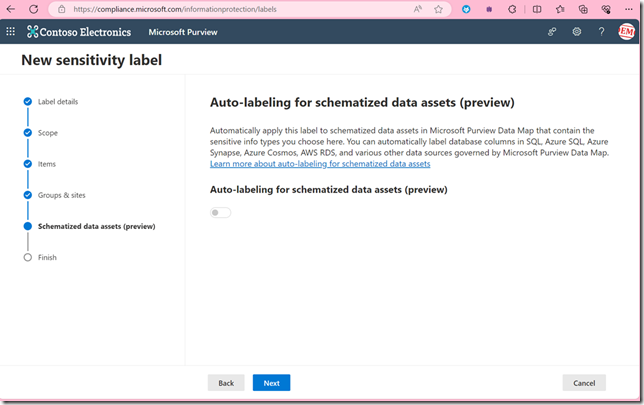Open the settings gear in Purview header

click(x=577, y=31)
